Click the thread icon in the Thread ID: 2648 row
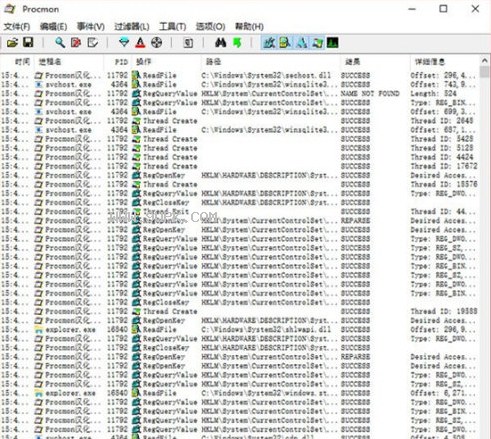 tap(136, 121)
